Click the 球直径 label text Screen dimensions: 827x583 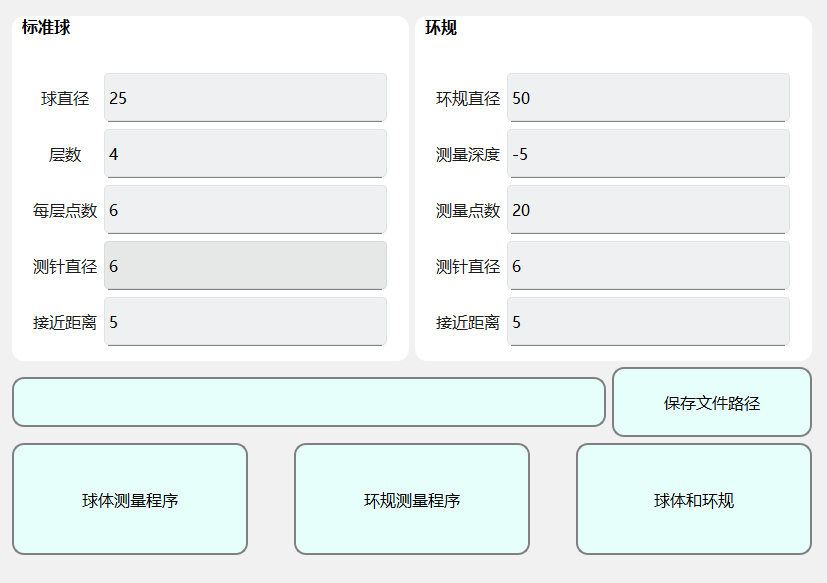click(65, 99)
